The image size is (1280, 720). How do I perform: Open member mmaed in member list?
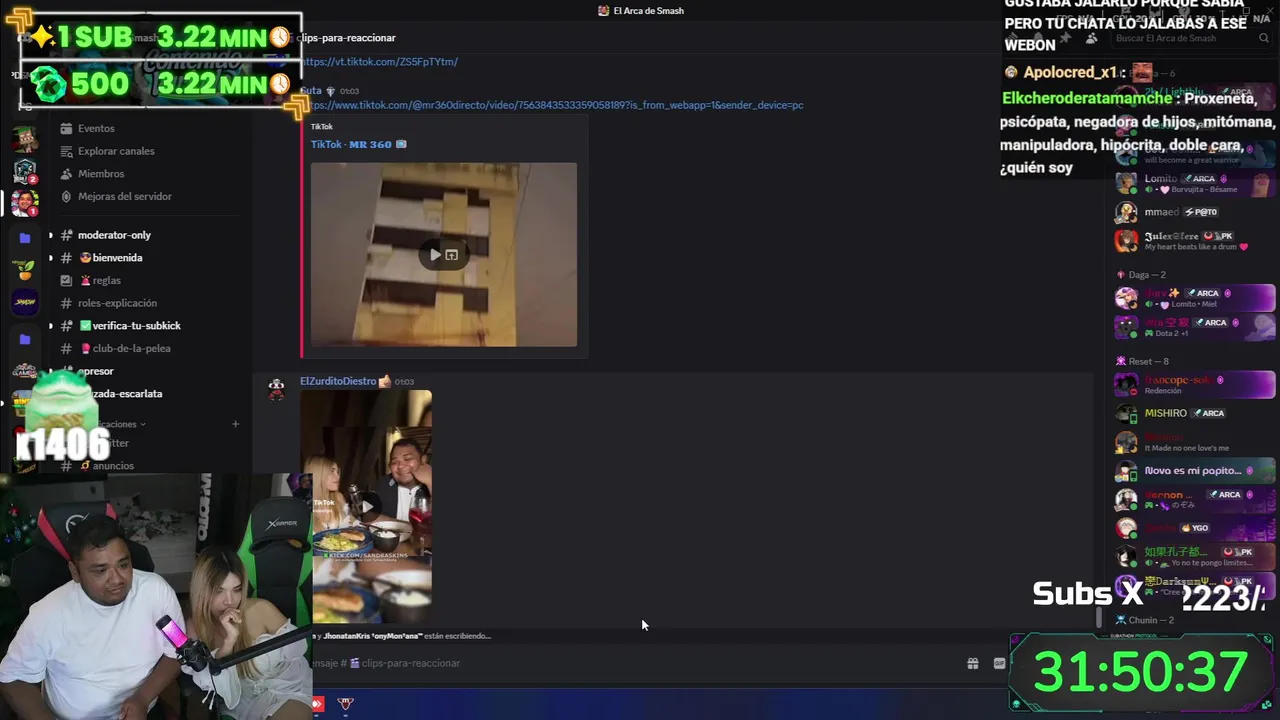(x=1195, y=212)
